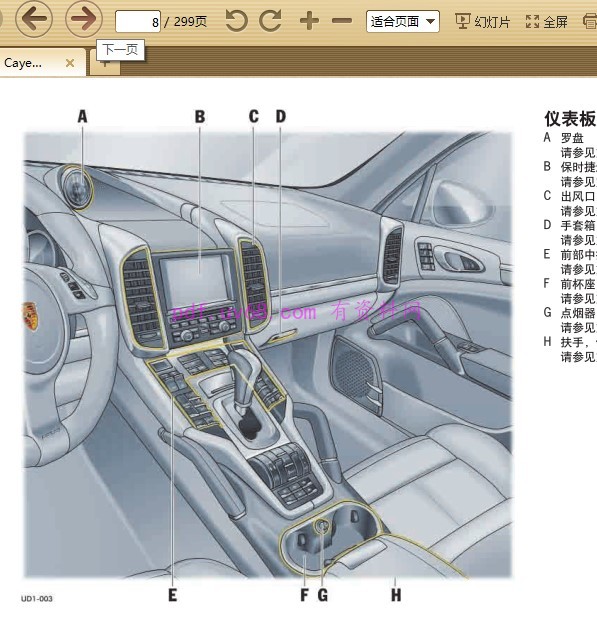Open the 适合页面 zoom dropdown

pos(403,21)
